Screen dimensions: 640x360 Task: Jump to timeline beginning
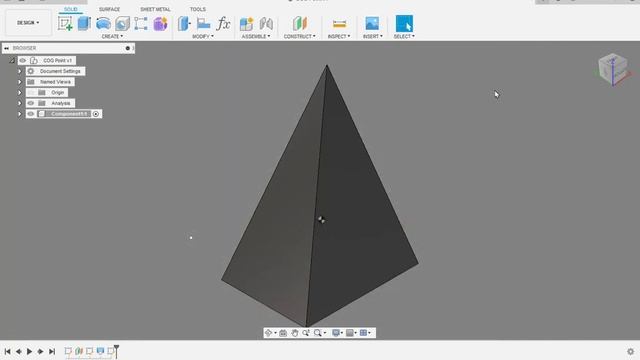[x=7, y=351]
